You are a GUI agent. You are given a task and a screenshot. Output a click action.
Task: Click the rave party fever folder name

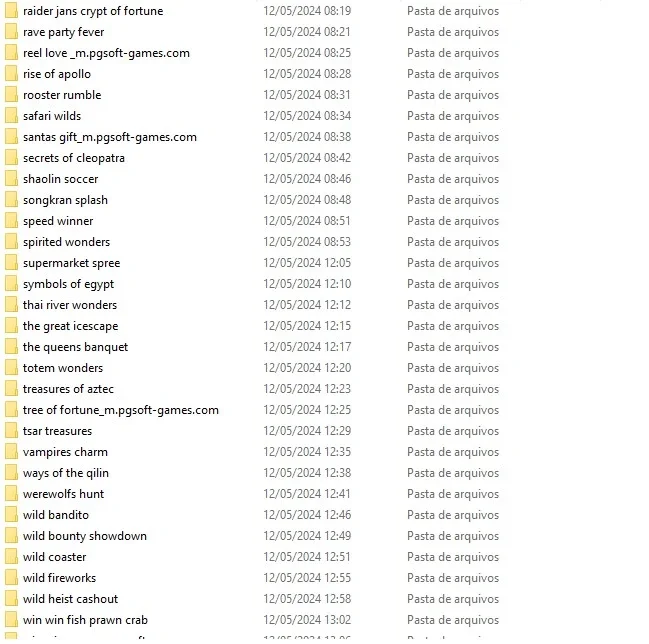63,32
